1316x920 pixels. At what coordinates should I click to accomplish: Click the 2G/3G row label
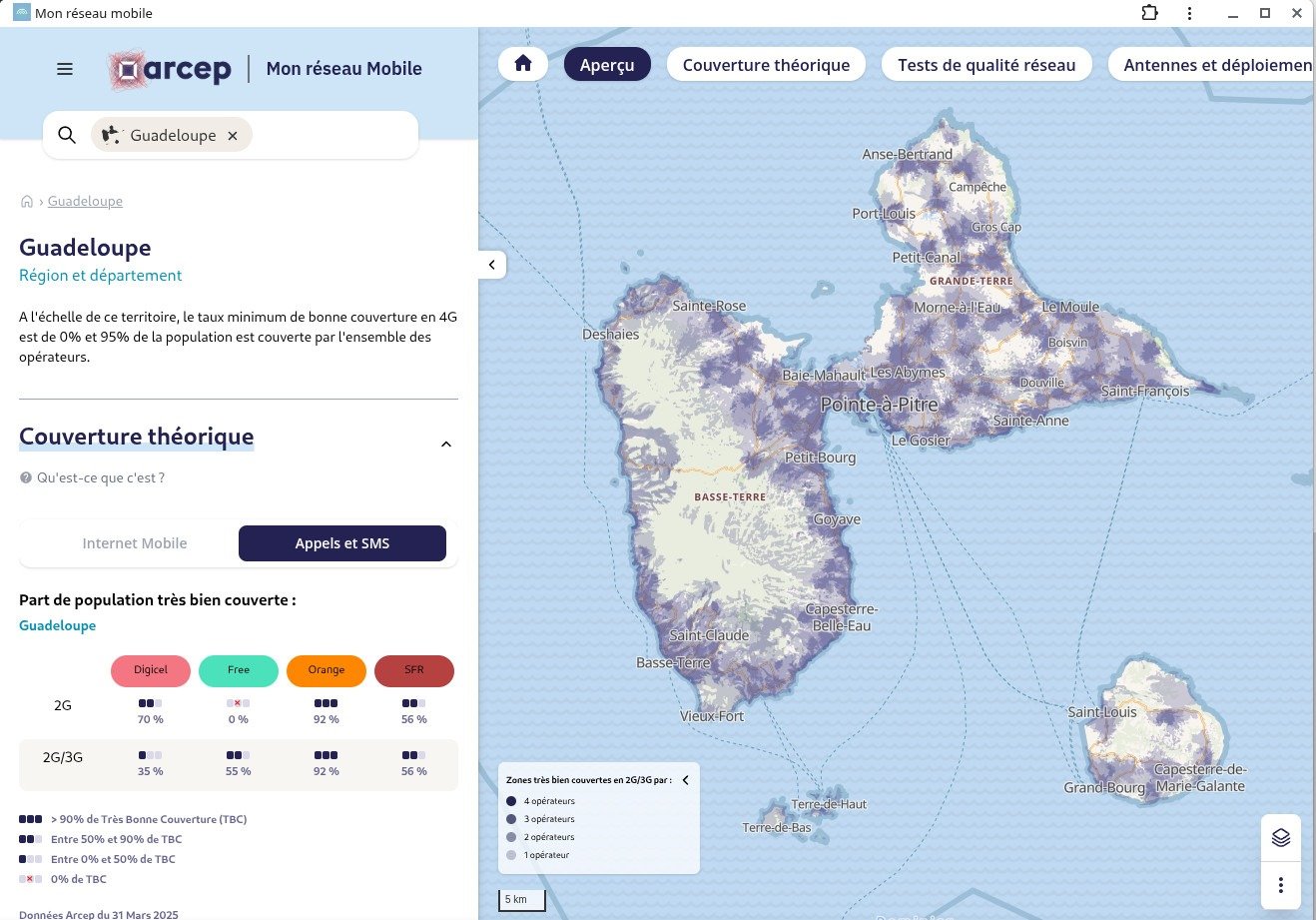(63, 757)
